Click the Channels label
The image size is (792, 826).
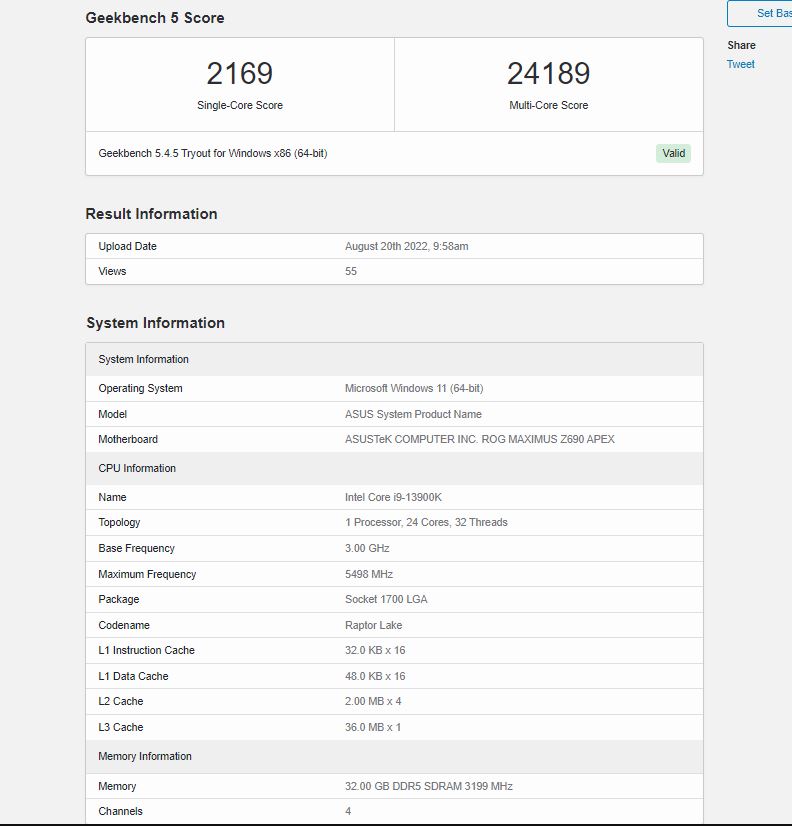pyautogui.click(x=120, y=811)
